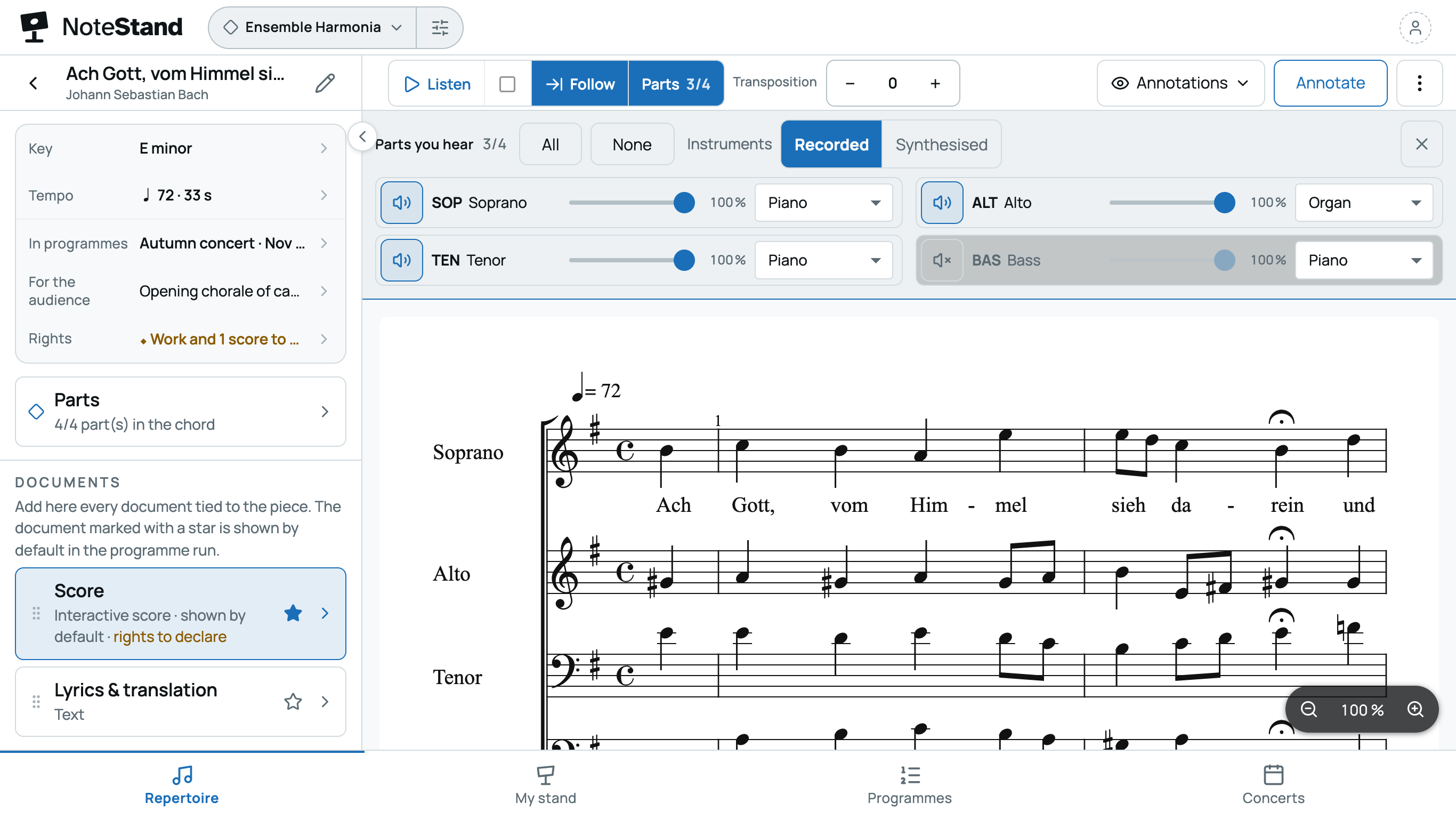The width and height of the screenshot is (1456, 819).
Task: Open Bass instrument dropdown
Action: [x=1364, y=260]
